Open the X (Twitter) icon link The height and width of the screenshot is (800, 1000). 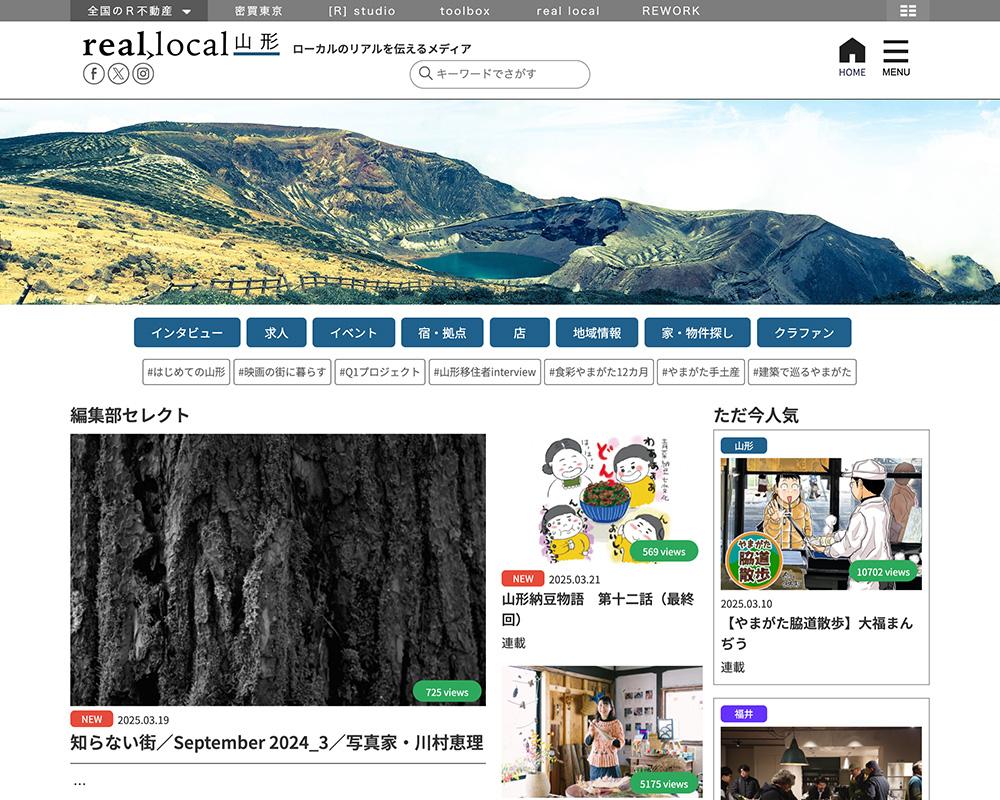pos(119,74)
